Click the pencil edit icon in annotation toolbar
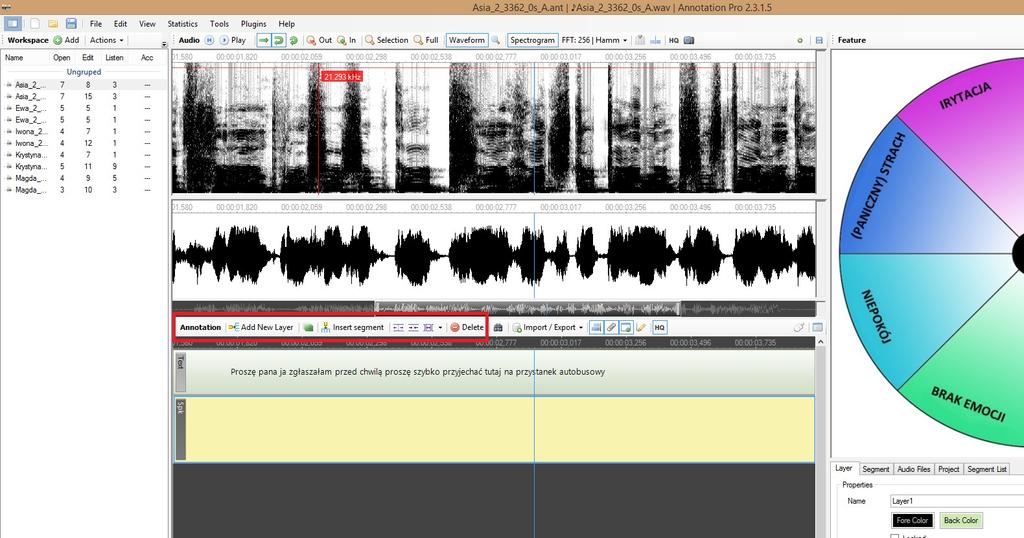This screenshot has height=538, width=1024. tap(641, 327)
